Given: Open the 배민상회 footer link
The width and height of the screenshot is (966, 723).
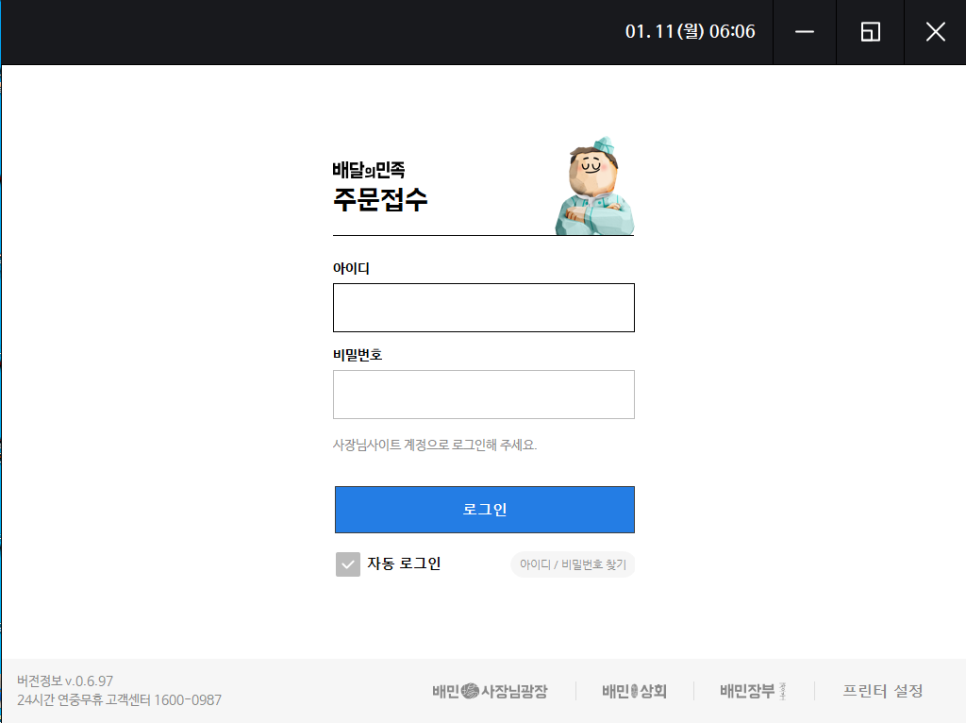Looking at the screenshot, I should click(634, 691).
